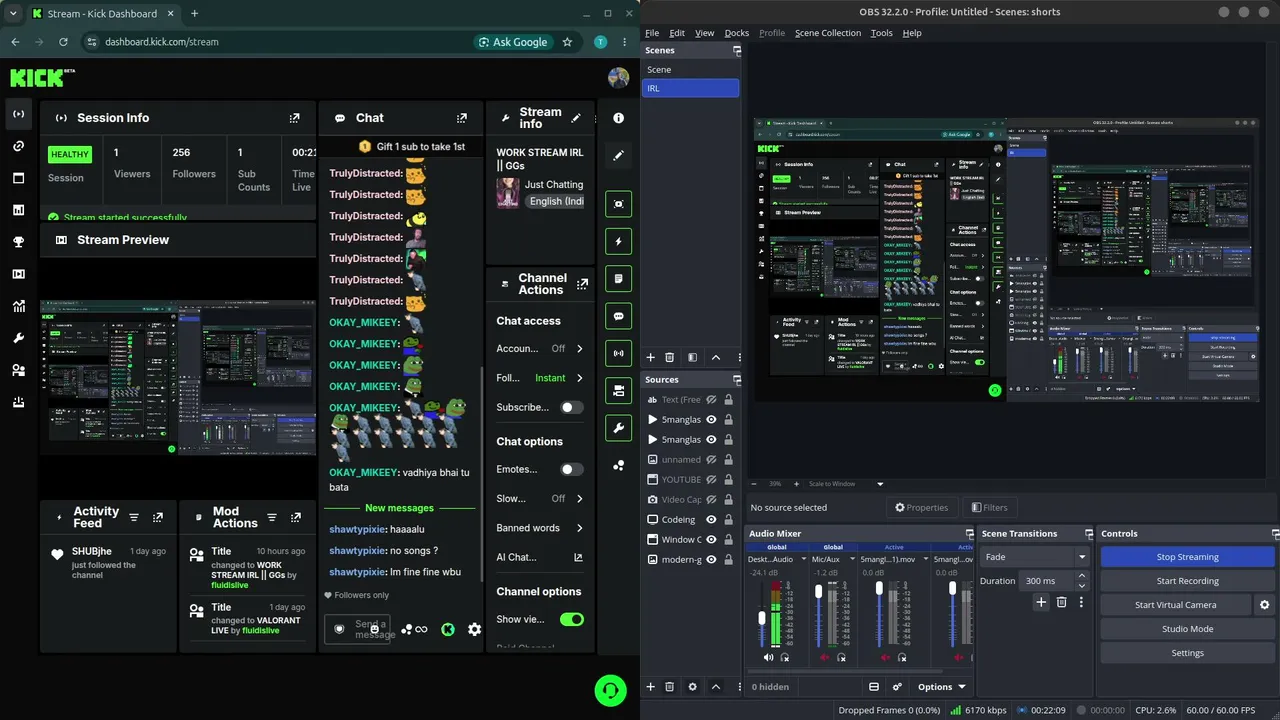The height and width of the screenshot is (720, 1280).
Task: Click the Kick stream preview thumbnail
Action: pos(178,378)
